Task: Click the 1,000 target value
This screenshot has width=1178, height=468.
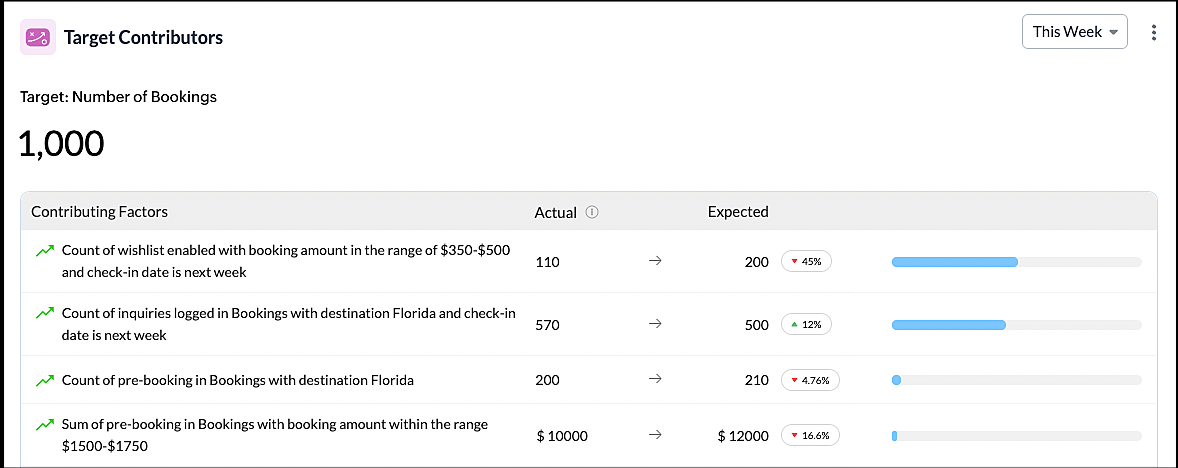Action: 61,144
